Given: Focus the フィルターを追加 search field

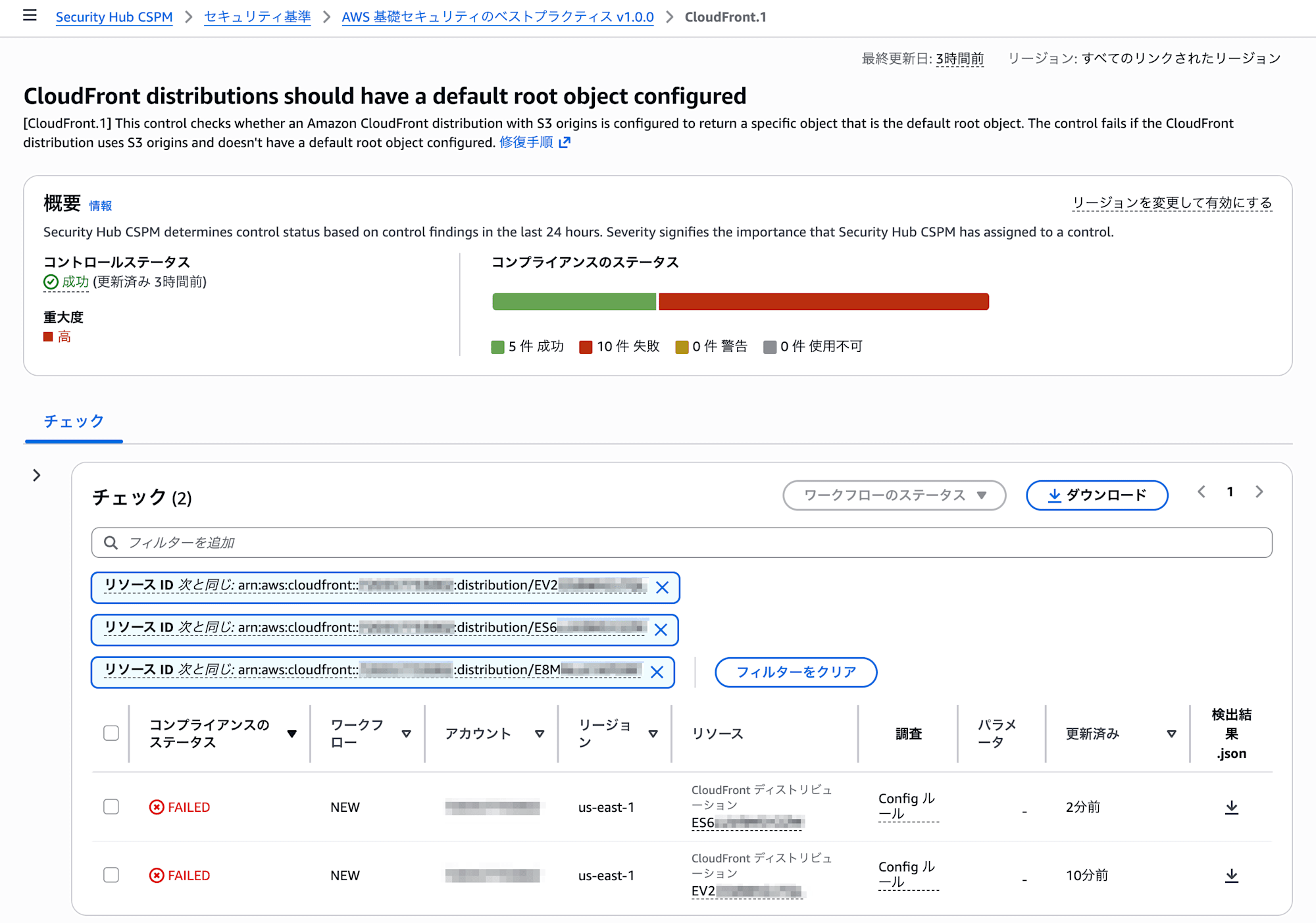Looking at the screenshot, I should click(x=682, y=543).
